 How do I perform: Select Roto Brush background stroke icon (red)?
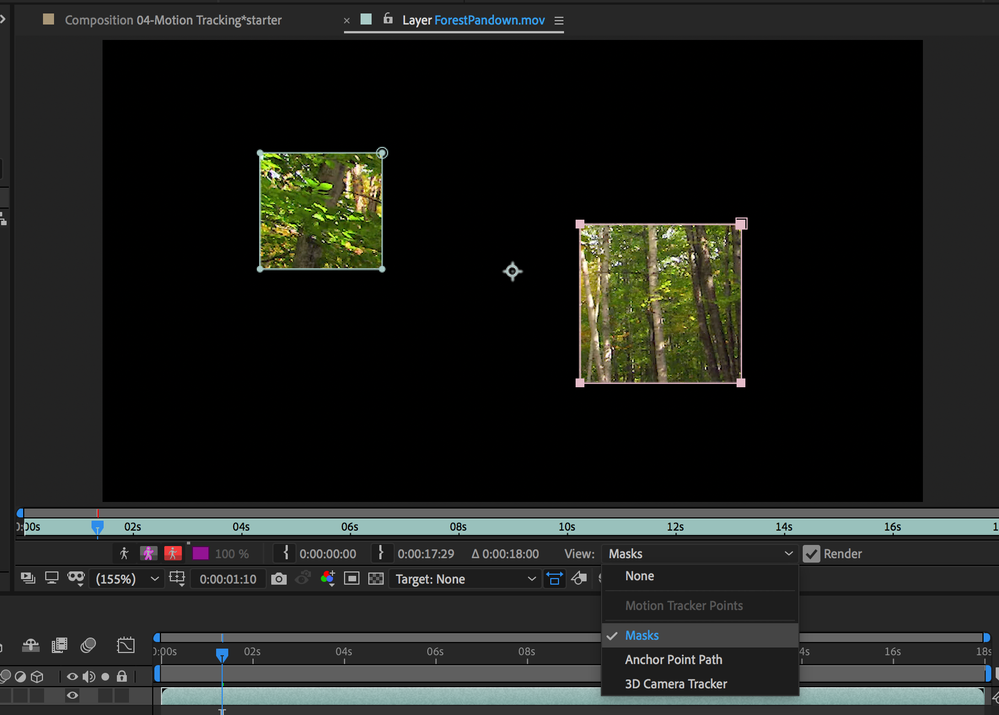tap(173, 553)
